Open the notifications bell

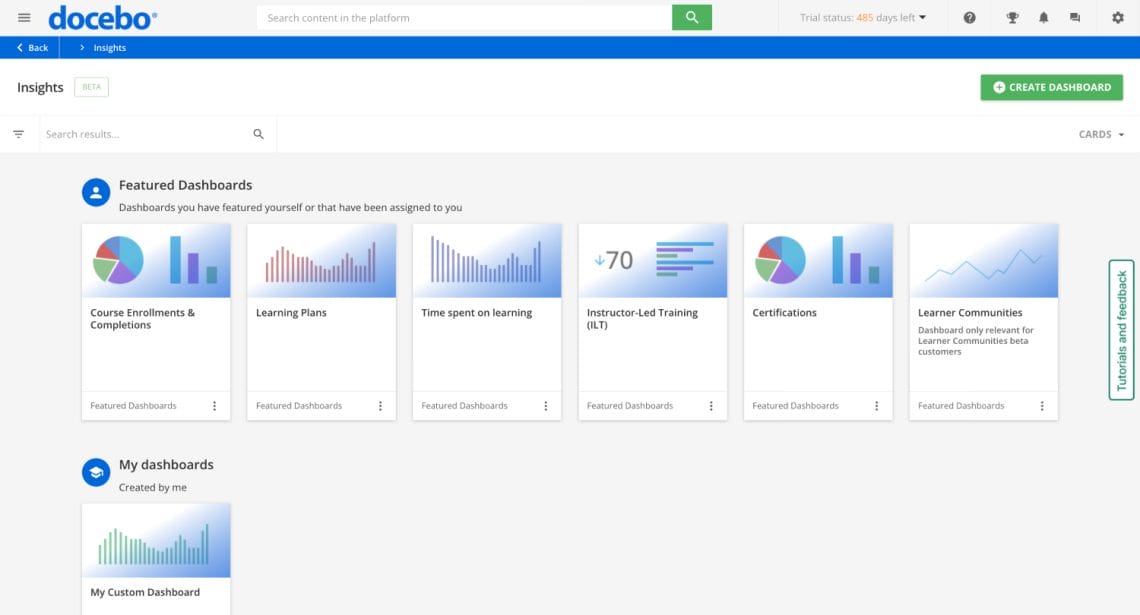pos(1044,18)
